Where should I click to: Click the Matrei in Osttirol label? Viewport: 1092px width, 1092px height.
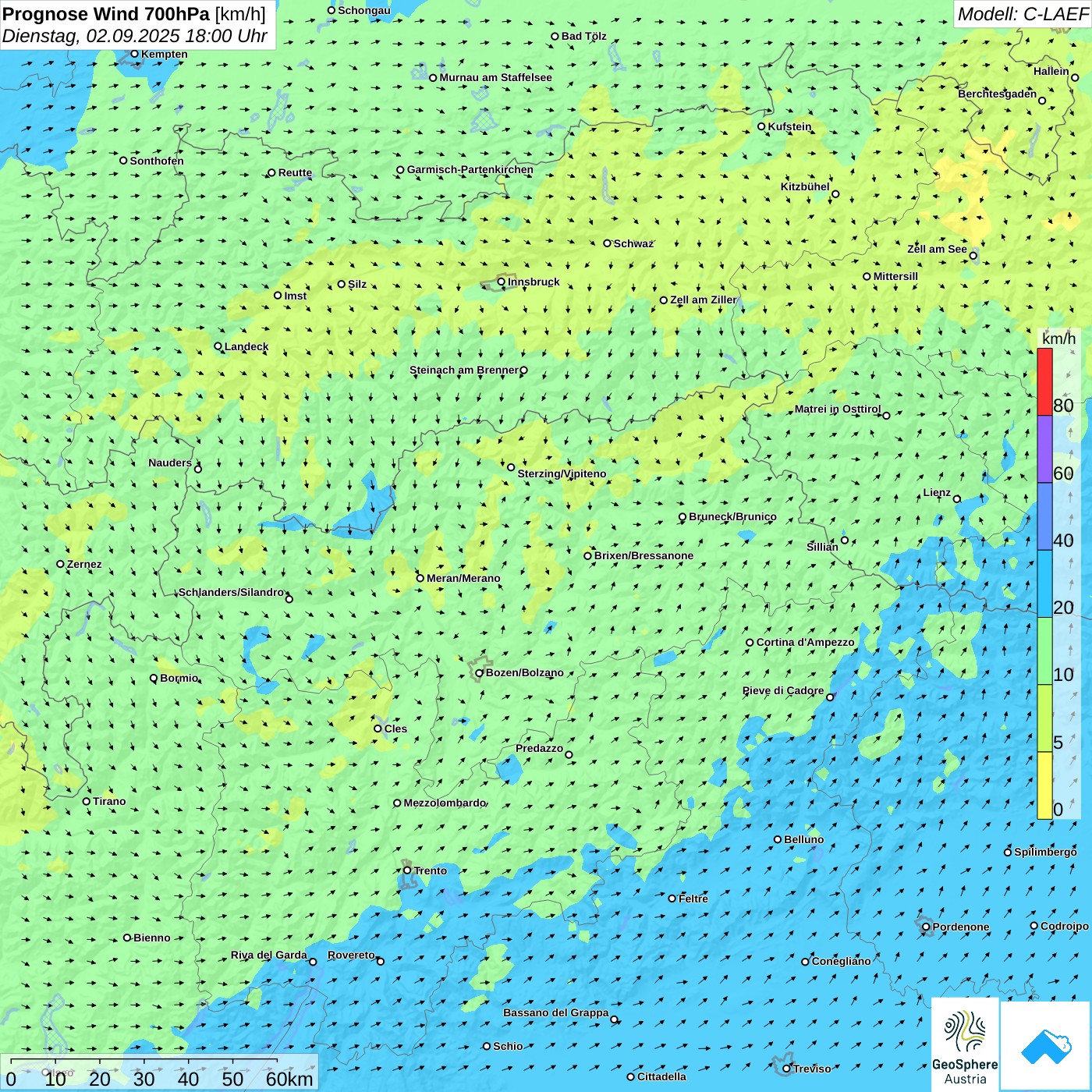click(838, 409)
